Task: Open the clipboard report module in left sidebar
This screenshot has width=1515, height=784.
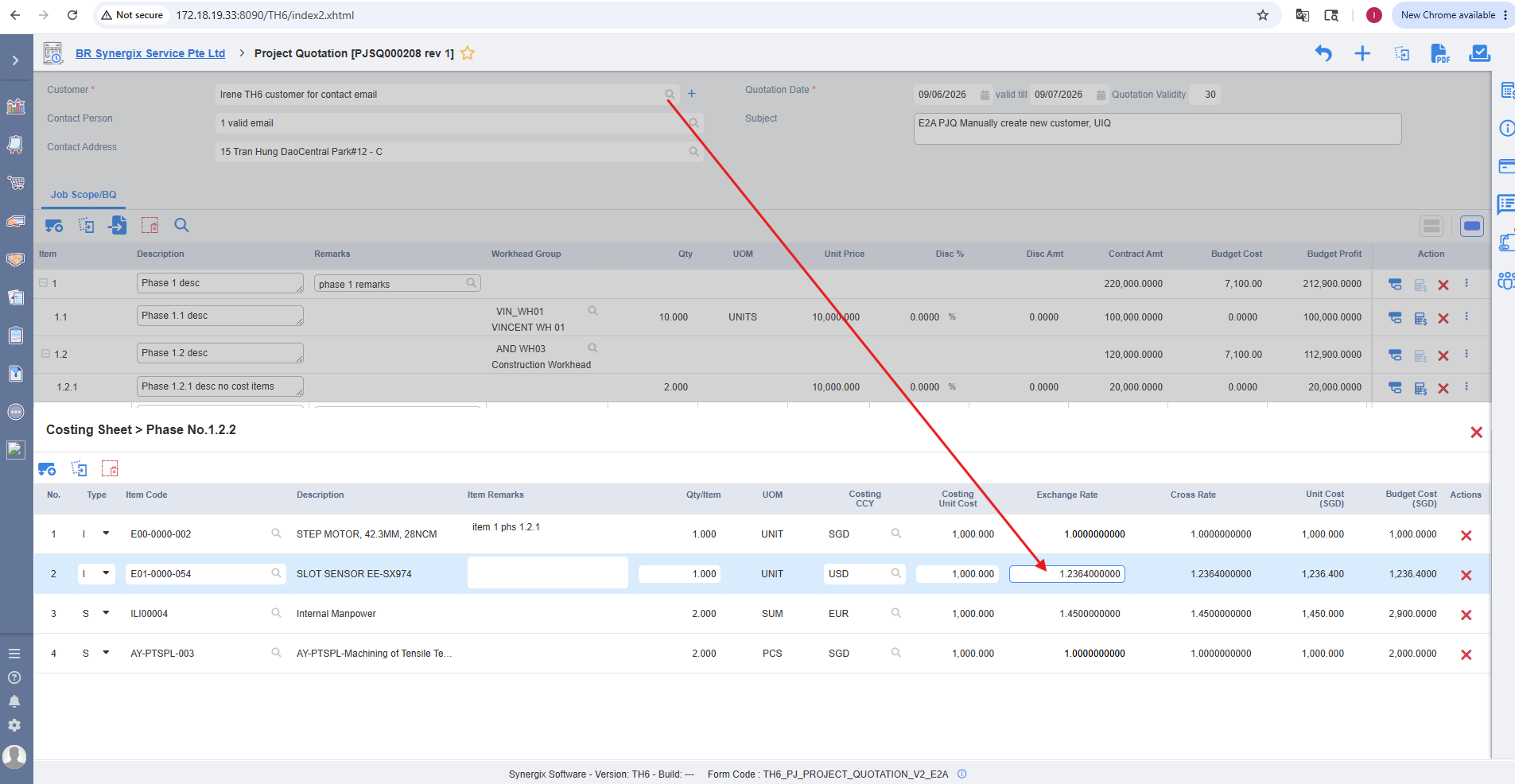Action: pyautogui.click(x=15, y=336)
